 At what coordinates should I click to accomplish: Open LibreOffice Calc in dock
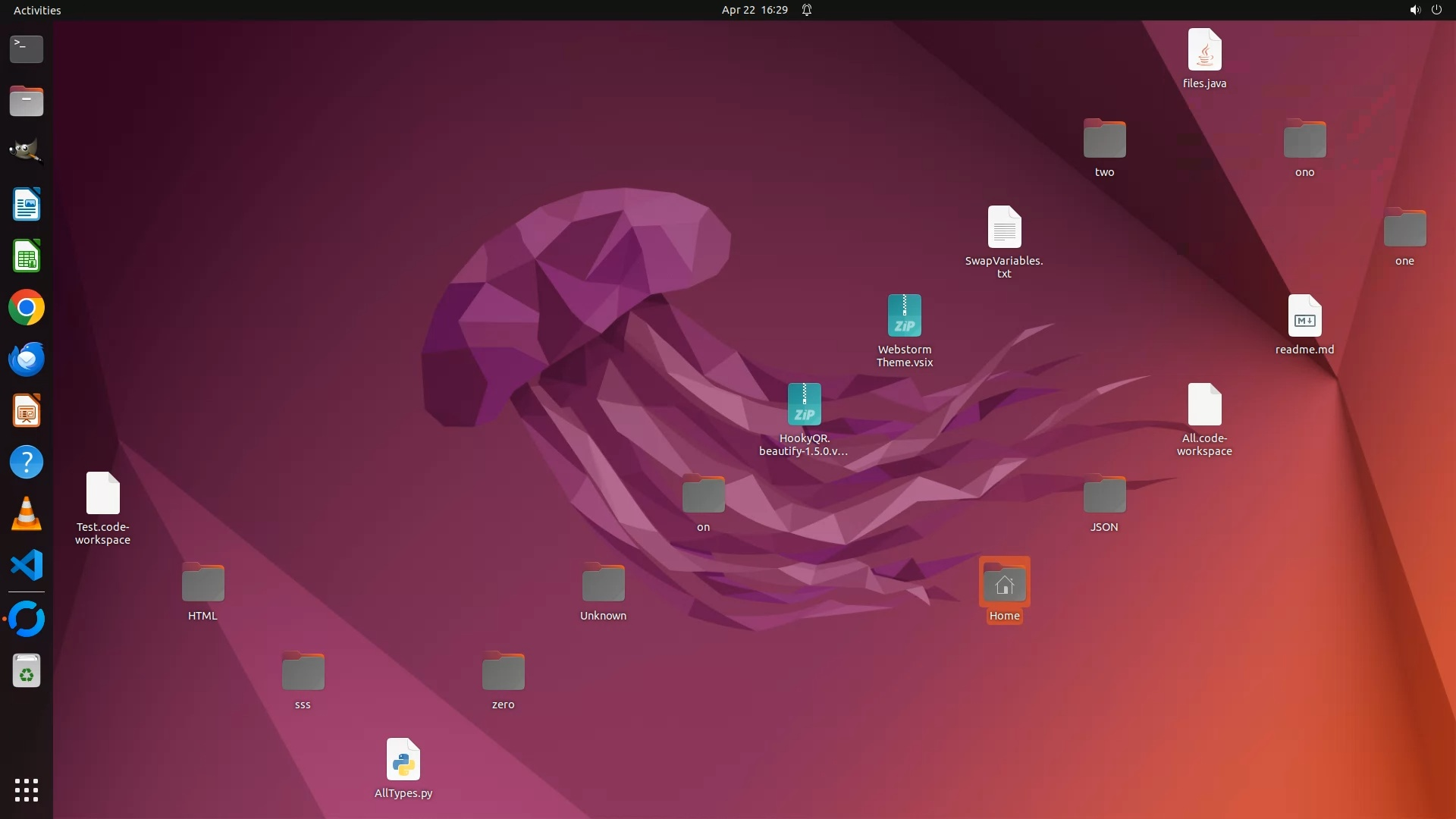[27, 256]
